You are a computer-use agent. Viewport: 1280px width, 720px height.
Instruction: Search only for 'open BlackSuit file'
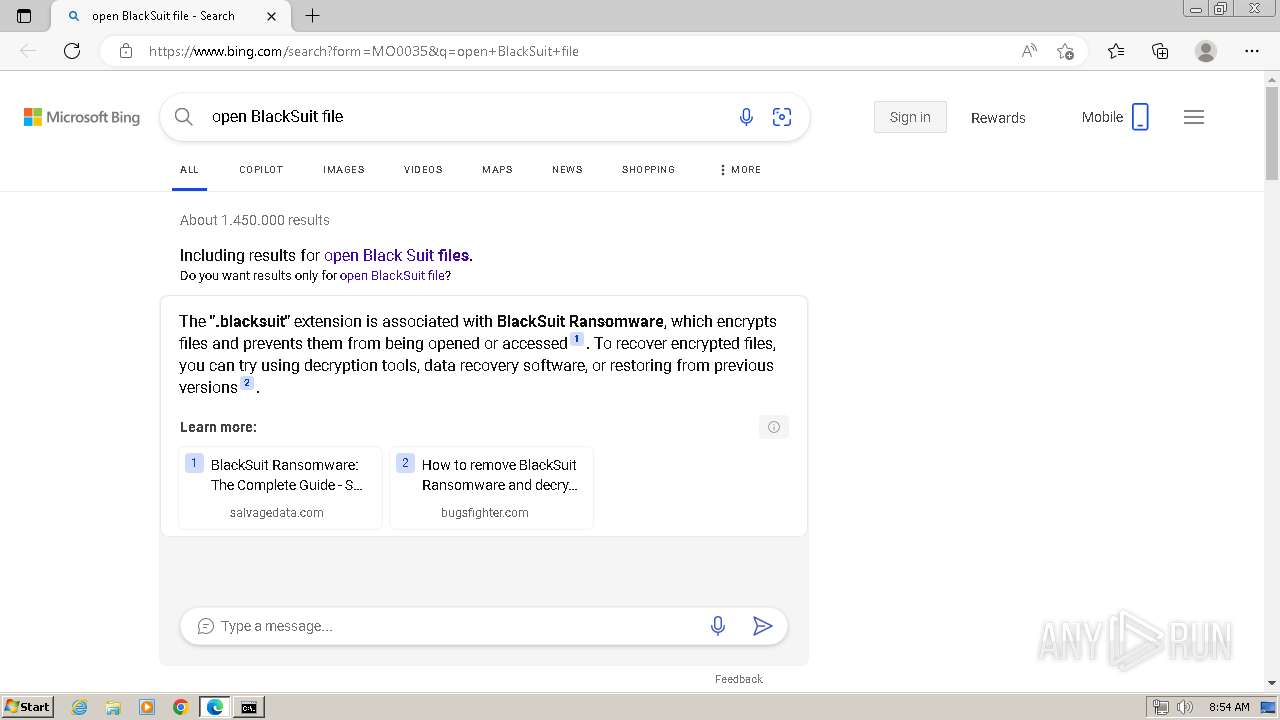point(393,276)
